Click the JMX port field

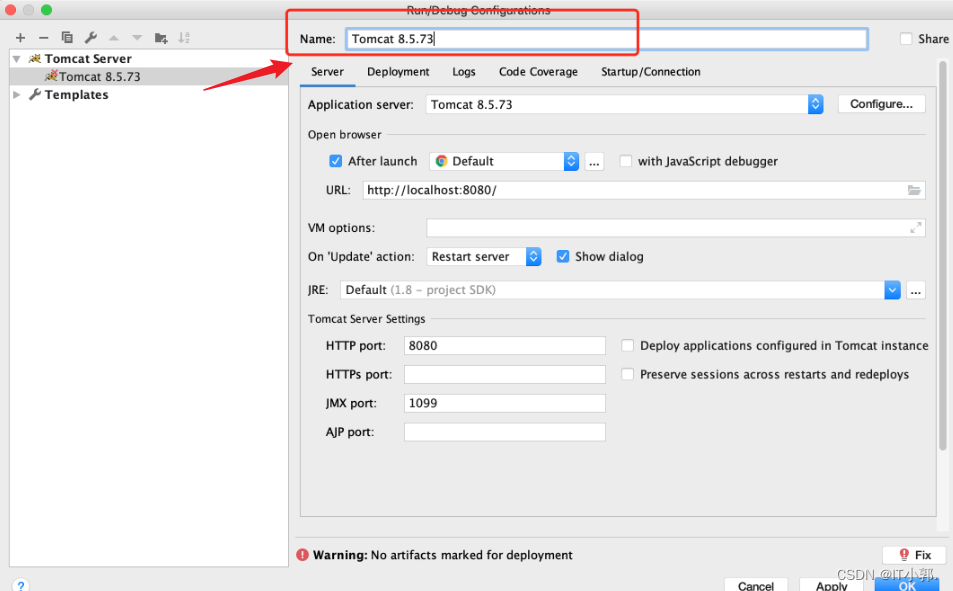(x=504, y=403)
